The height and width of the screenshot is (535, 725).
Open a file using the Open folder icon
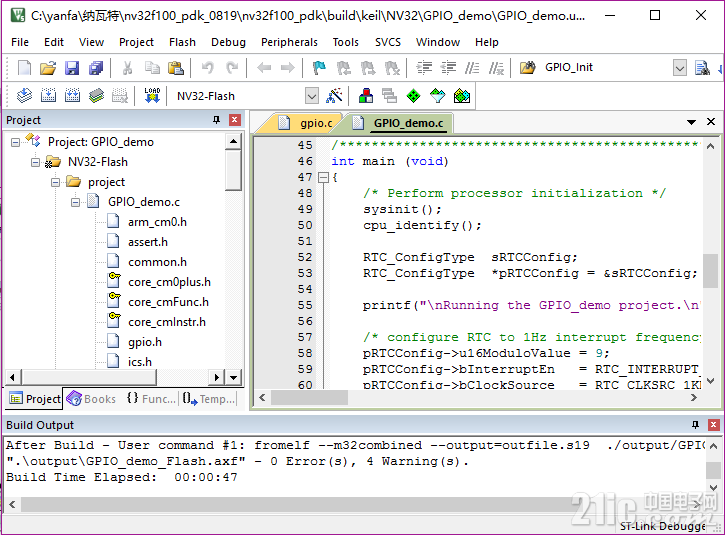coord(48,68)
